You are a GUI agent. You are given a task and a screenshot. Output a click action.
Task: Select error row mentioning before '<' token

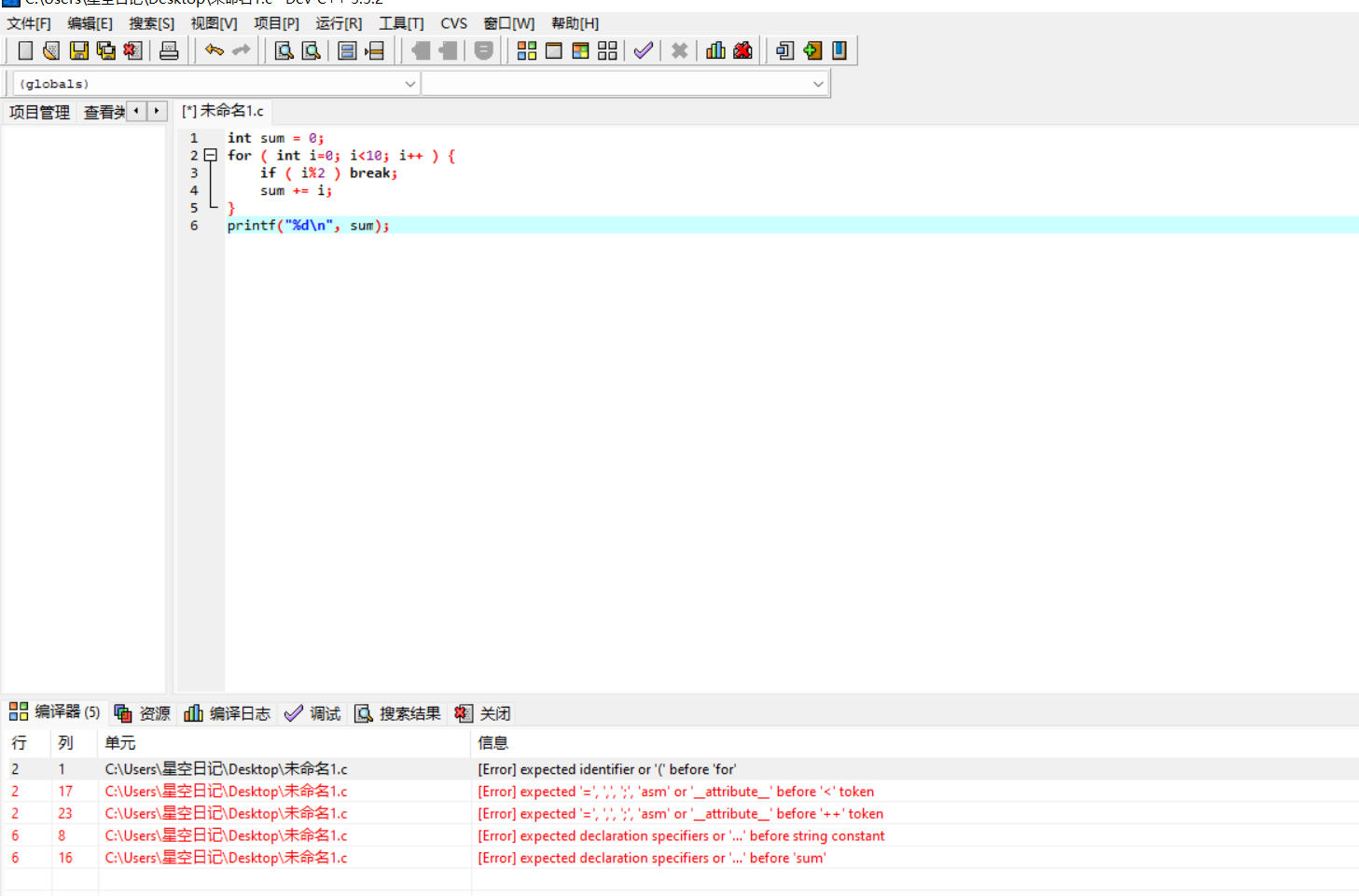point(679,792)
